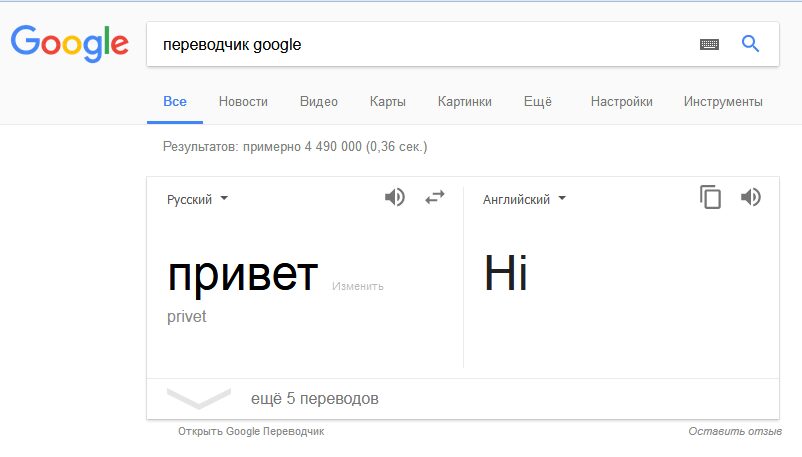
Task: Open the Английский target language dropdown
Action: [524, 199]
